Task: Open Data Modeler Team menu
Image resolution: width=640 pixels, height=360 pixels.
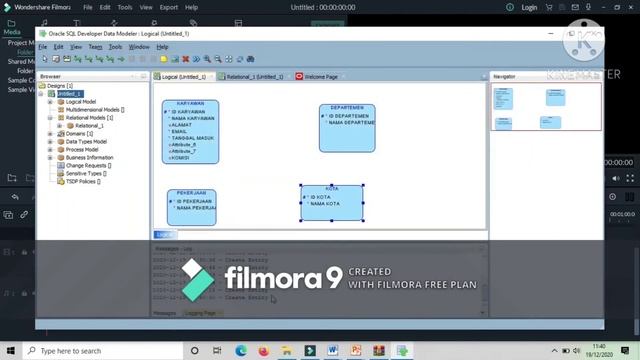Action: tap(95, 47)
